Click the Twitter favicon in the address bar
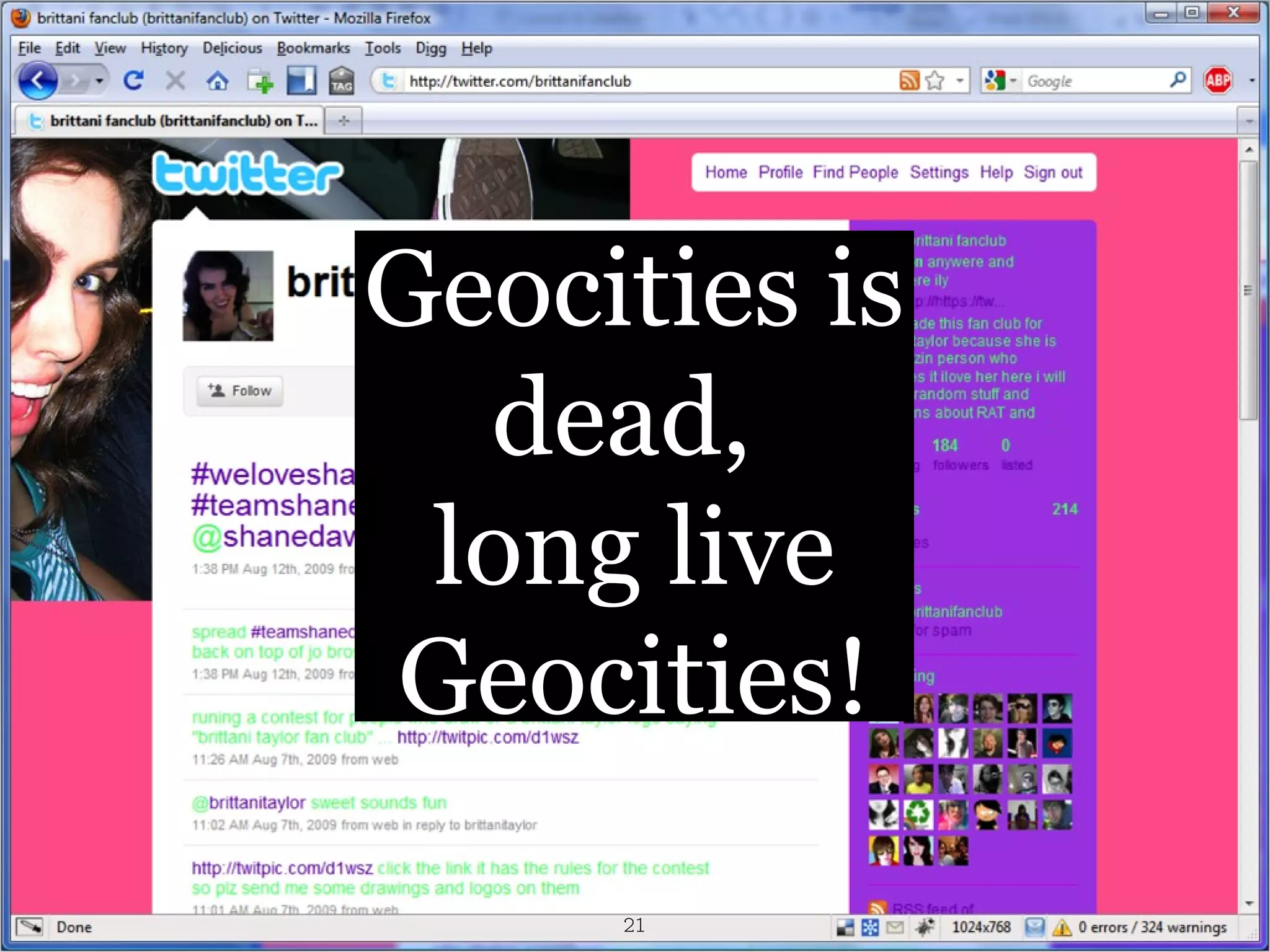The width and height of the screenshot is (1270, 952). (388, 81)
